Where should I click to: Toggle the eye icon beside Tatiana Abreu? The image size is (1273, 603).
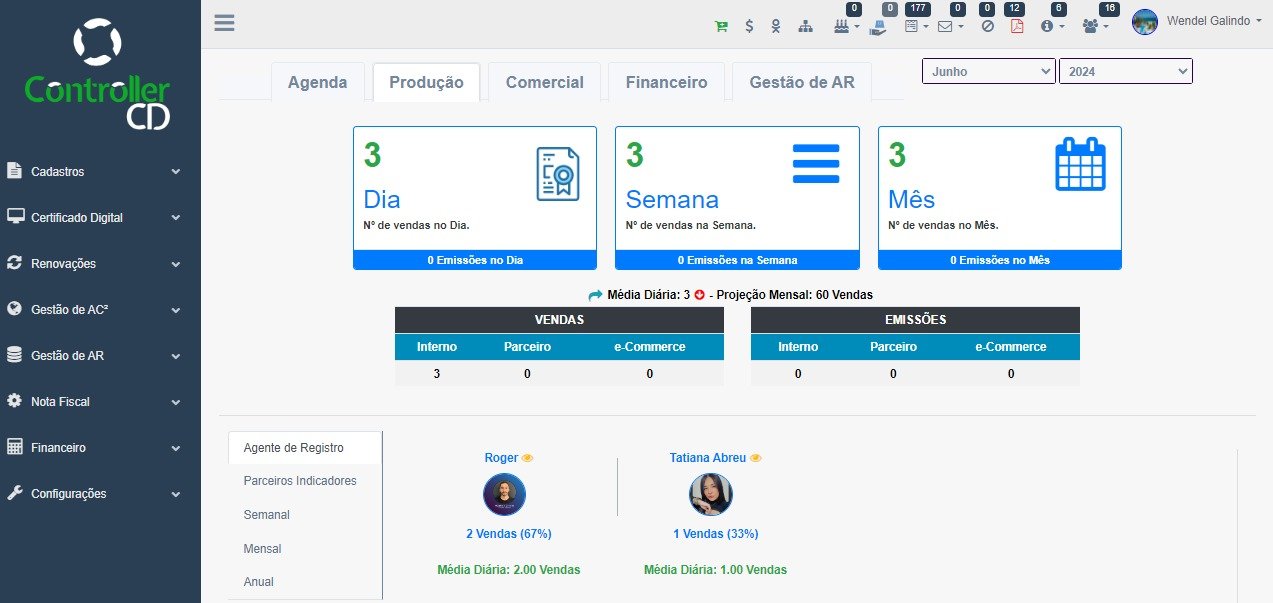[x=756, y=458]
